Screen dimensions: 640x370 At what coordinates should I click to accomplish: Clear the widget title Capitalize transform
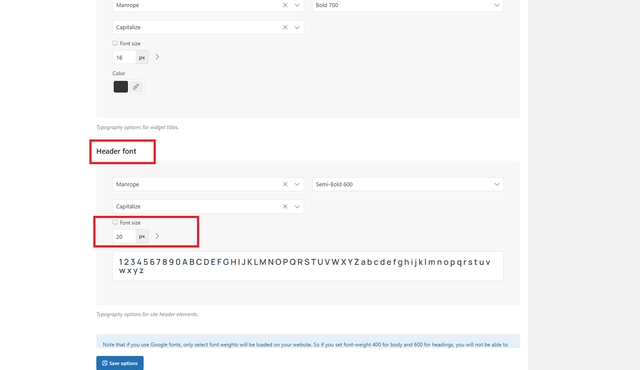coord(285,27)
